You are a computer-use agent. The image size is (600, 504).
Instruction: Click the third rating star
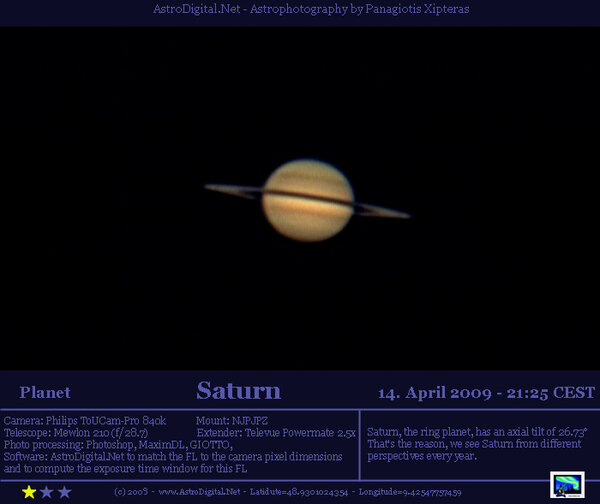pos(65,492)
